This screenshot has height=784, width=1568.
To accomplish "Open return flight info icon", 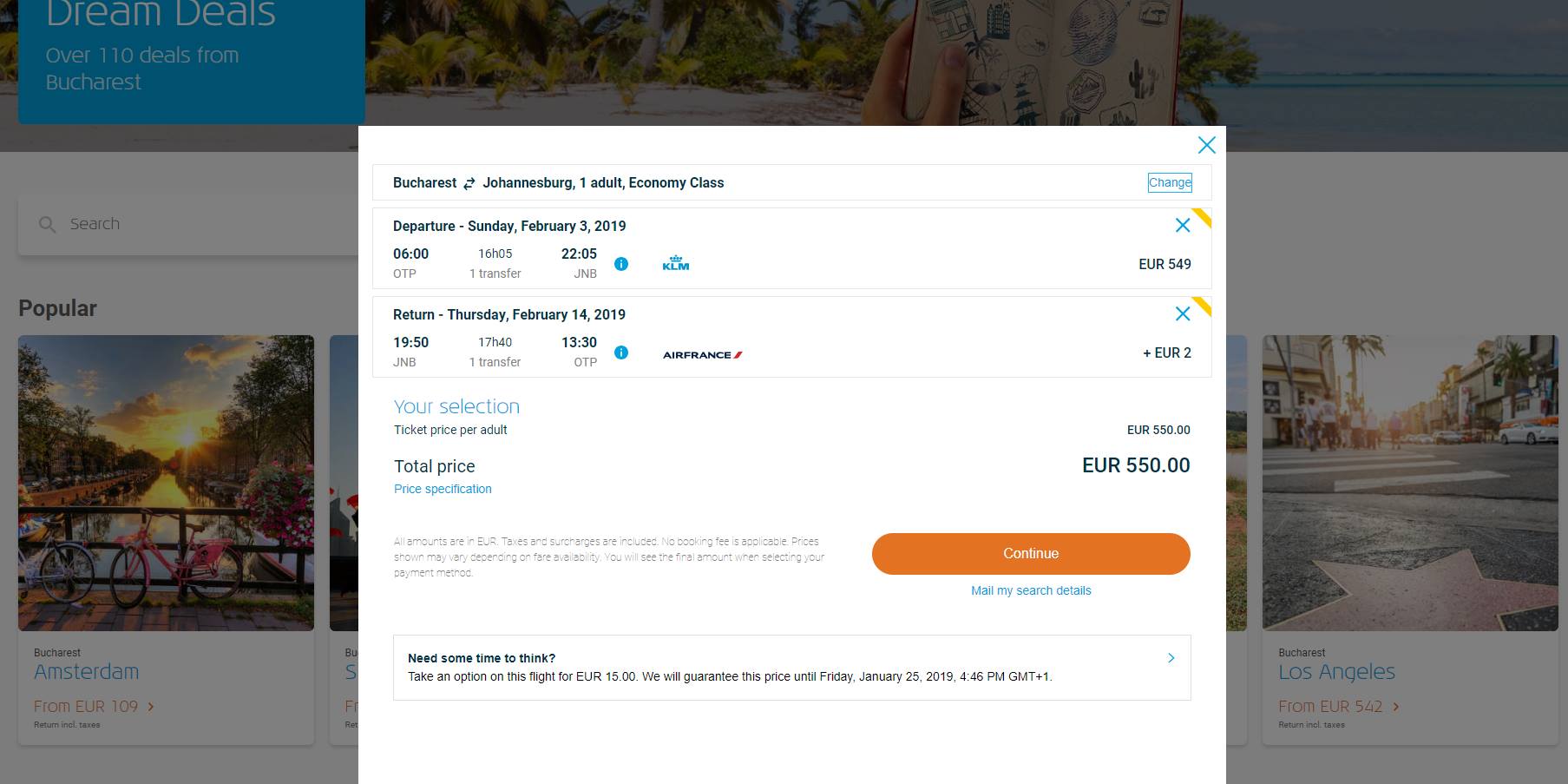I will [x=621, y=352].
